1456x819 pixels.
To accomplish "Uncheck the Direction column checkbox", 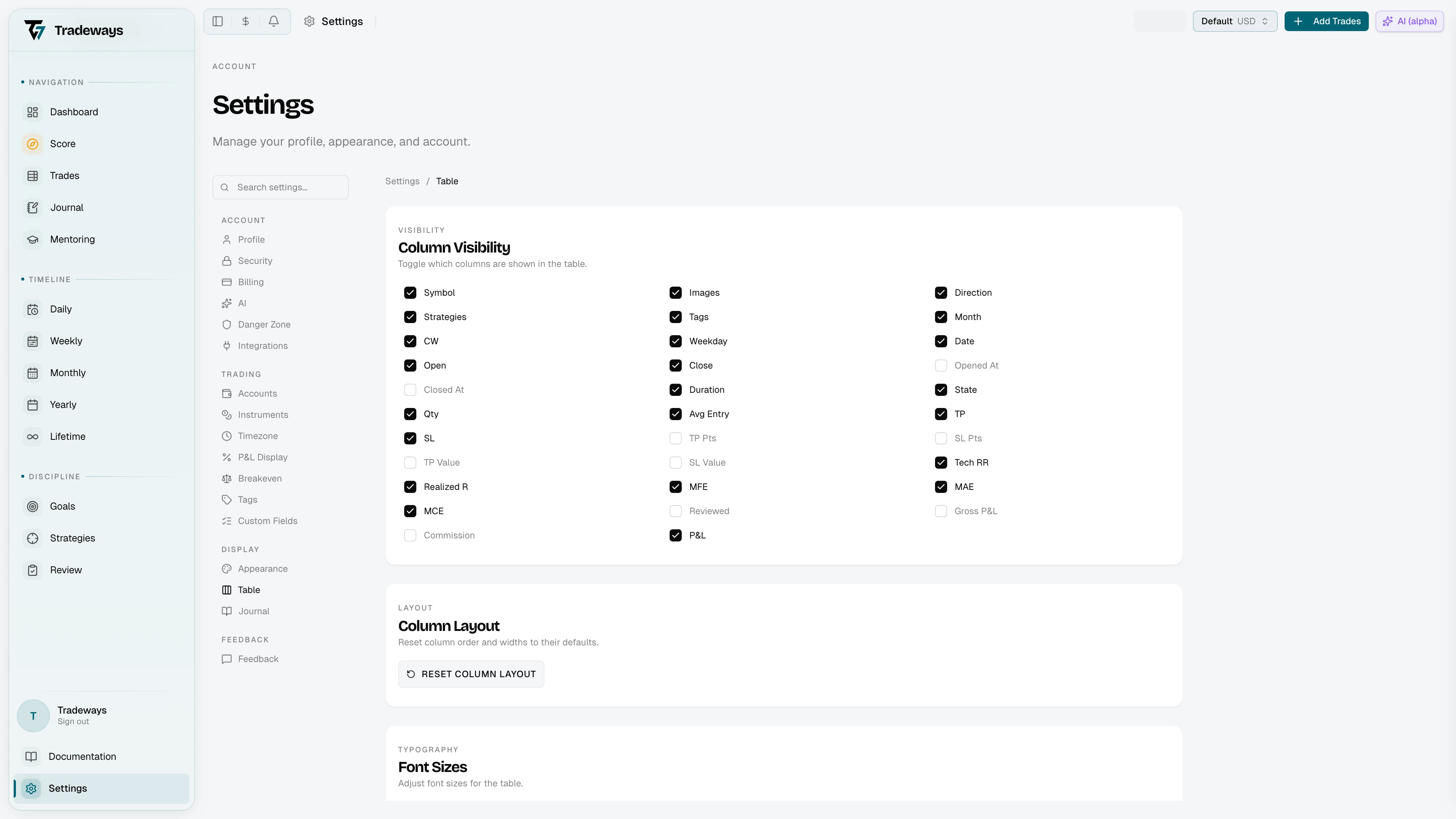I will [941, 293].
